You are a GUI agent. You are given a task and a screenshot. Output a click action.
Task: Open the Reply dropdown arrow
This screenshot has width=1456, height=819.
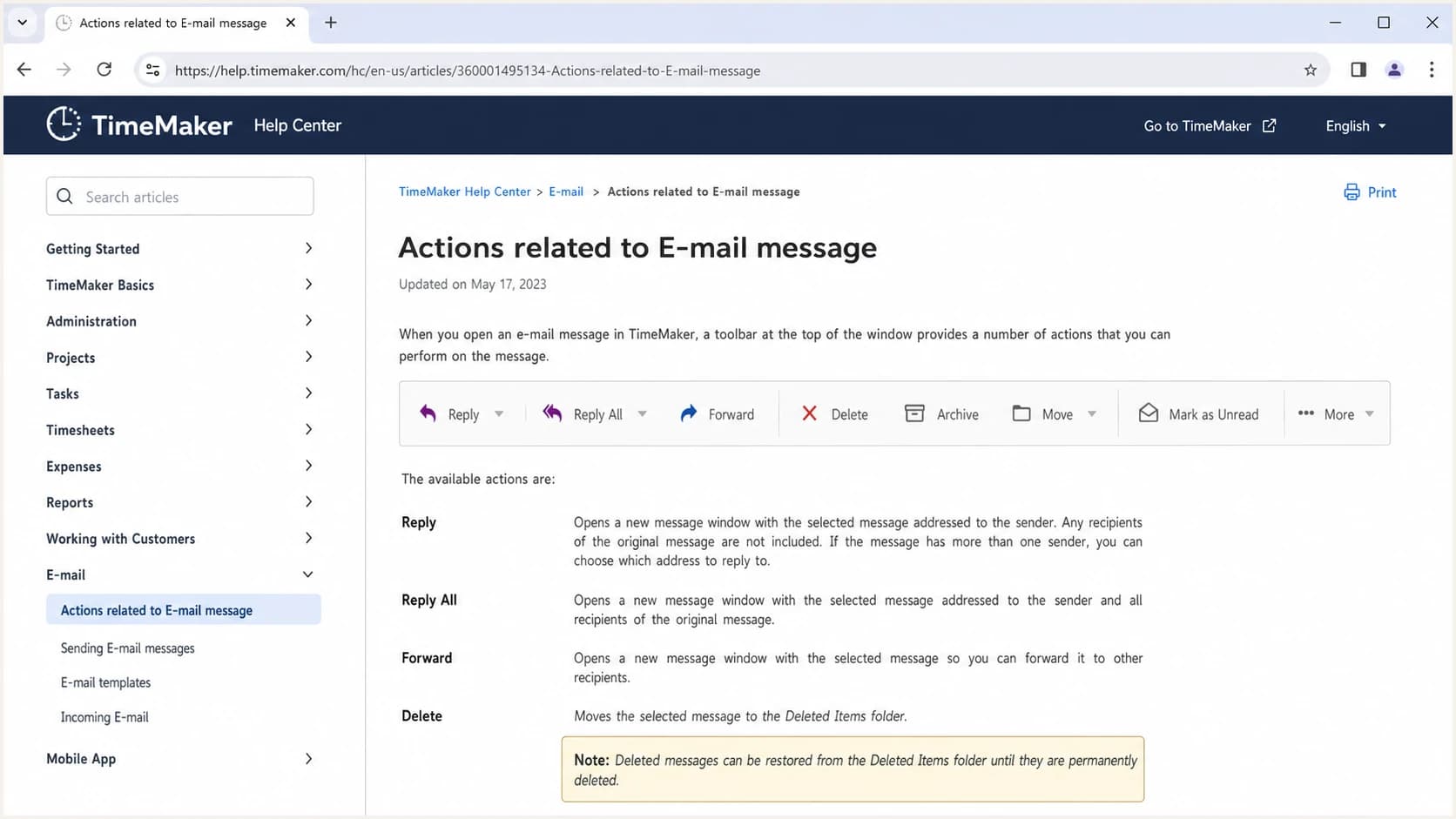pyautogui.click(x=499, y=414)
